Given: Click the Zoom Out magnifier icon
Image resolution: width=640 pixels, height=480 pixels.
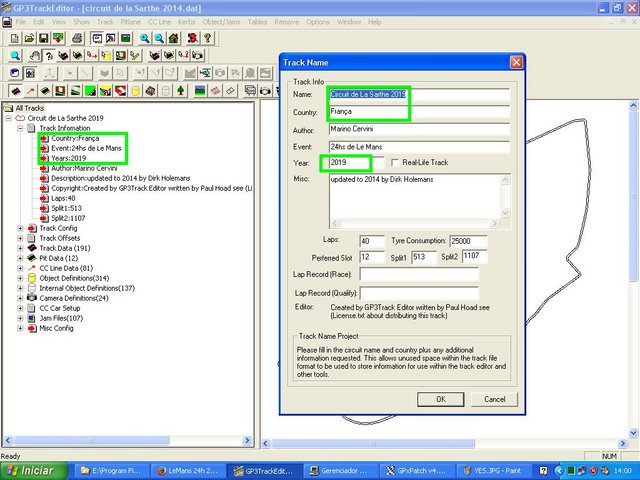Looking at the screenshot, I should click(159, 38).
